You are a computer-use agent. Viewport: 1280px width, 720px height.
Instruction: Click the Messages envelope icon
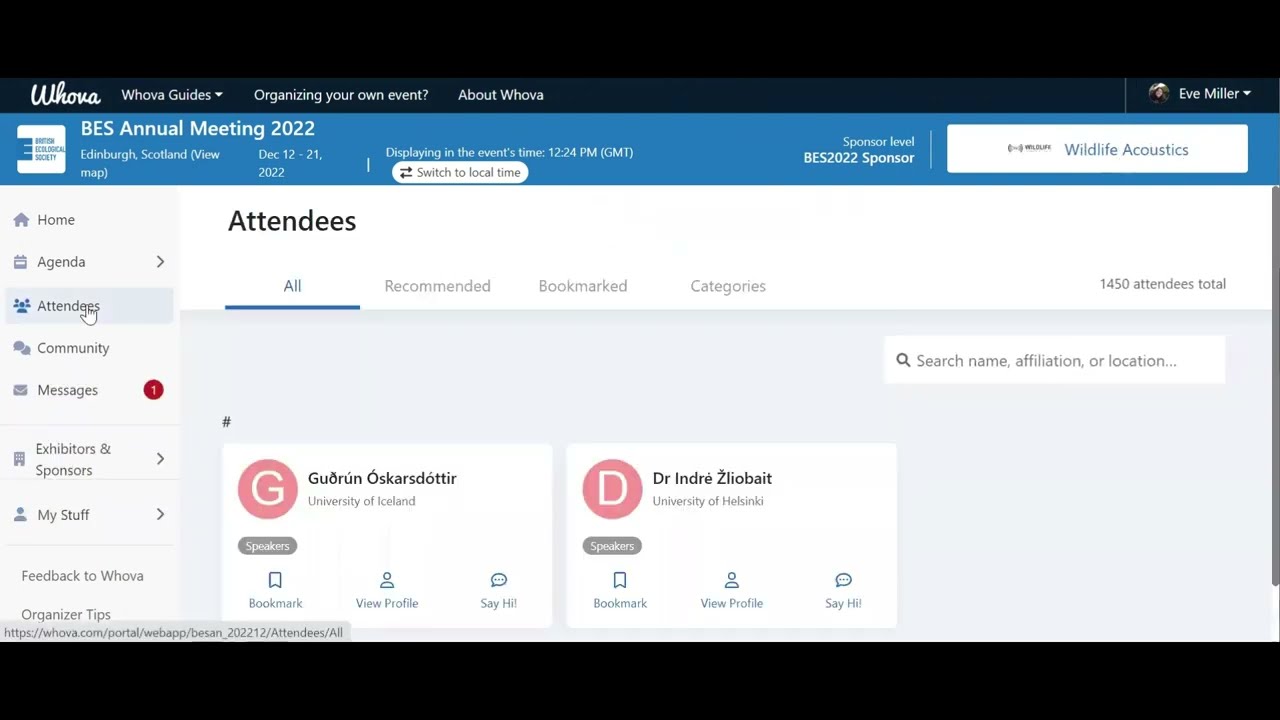(21, 390)
